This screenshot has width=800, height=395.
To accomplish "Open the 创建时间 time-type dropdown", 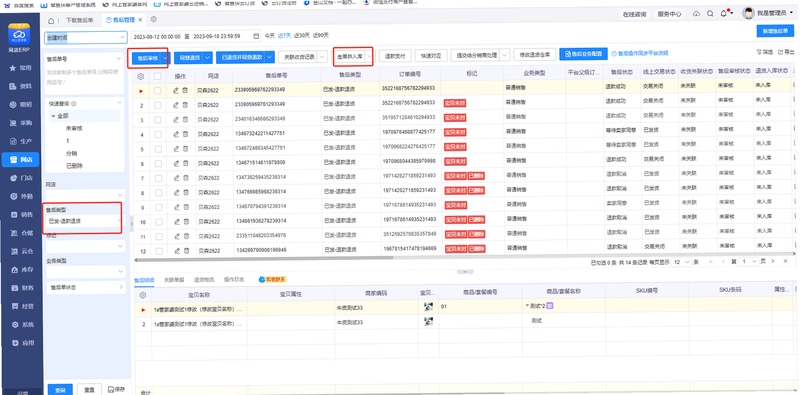I will point(86,37).
